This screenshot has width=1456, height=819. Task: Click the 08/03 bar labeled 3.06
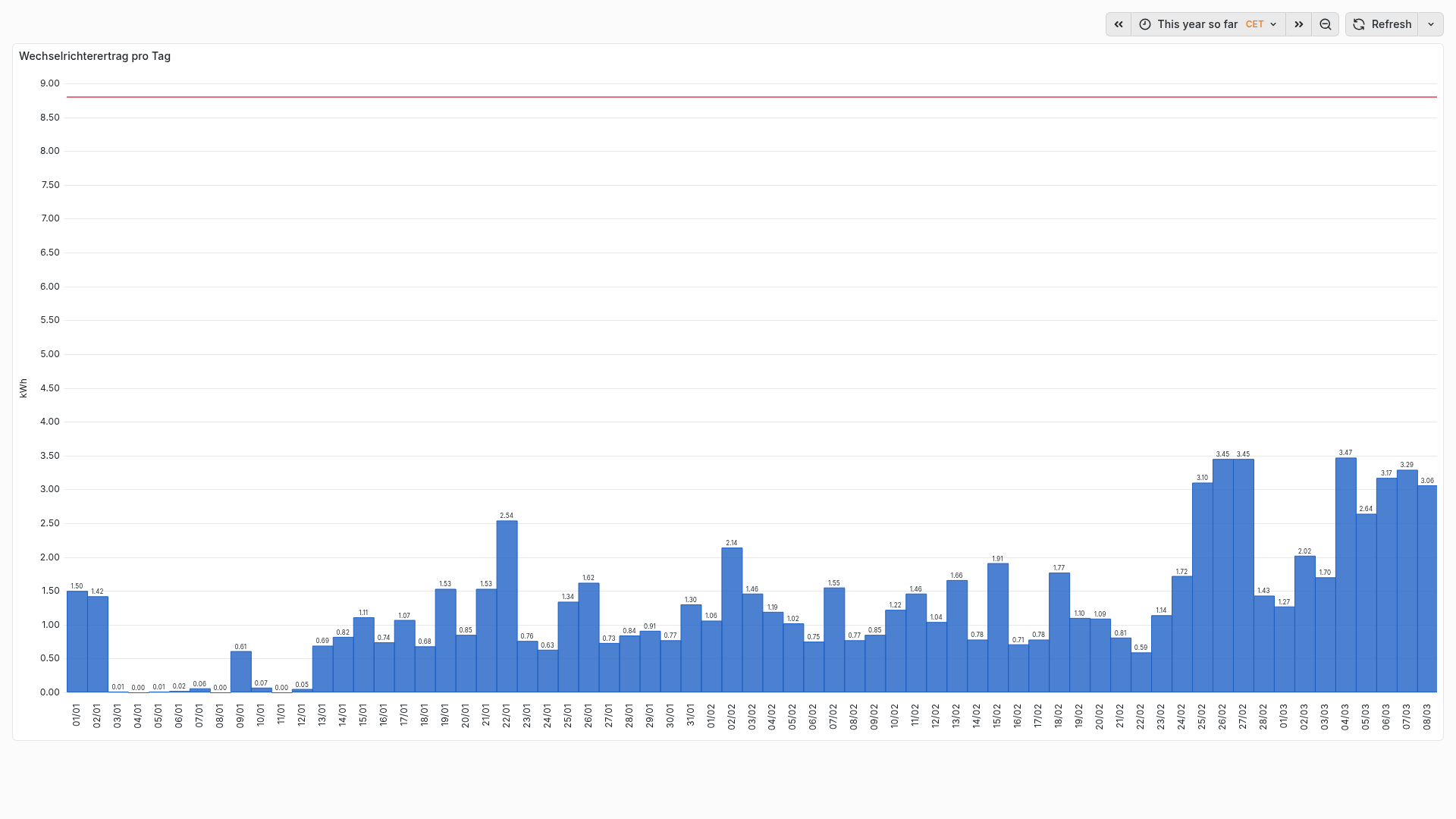pyautogui.click(x=1426, y=588)
